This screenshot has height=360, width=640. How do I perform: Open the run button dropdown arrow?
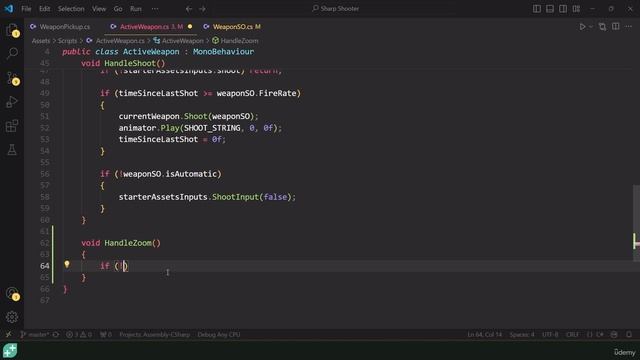click(591, 27)
